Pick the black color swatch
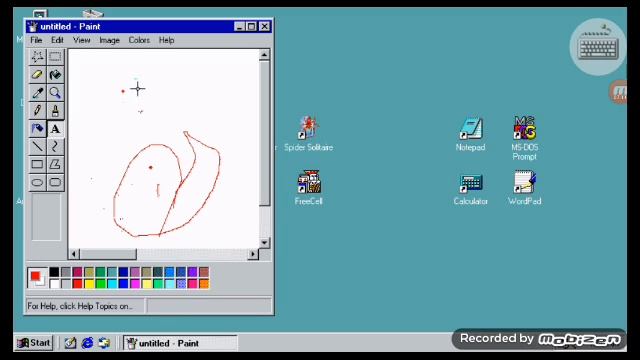This screenshot has width=640, height=360. 54,272
